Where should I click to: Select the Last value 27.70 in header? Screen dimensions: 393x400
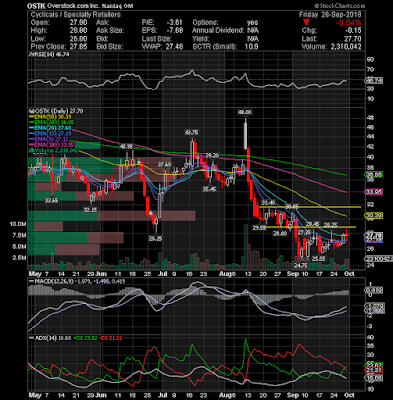point(353,39)
